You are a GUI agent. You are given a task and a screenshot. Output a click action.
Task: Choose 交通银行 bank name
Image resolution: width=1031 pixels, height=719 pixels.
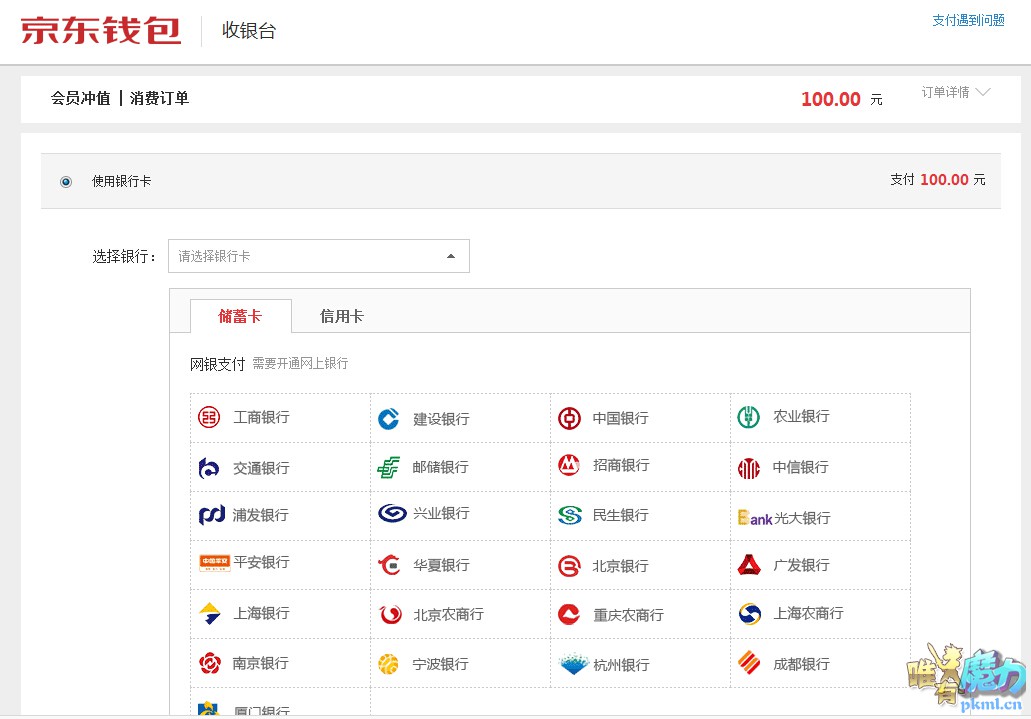262,468
